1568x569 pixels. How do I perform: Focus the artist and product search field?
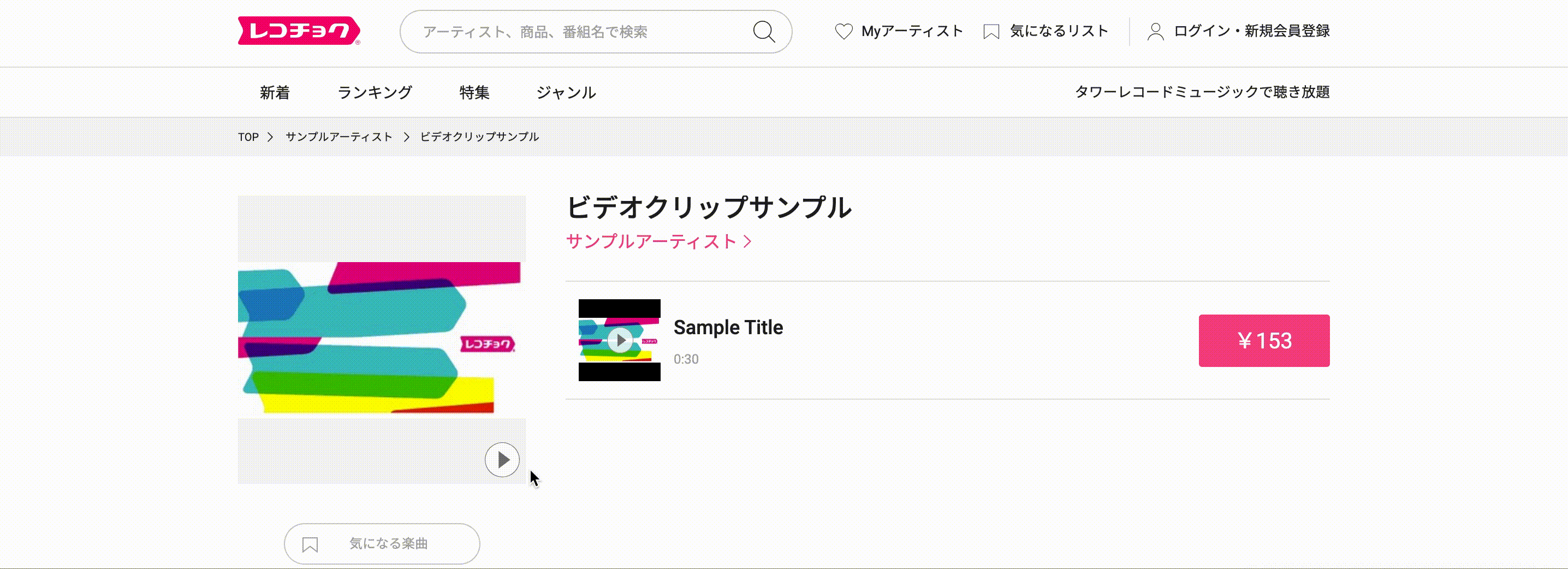[x=578, y=32]
